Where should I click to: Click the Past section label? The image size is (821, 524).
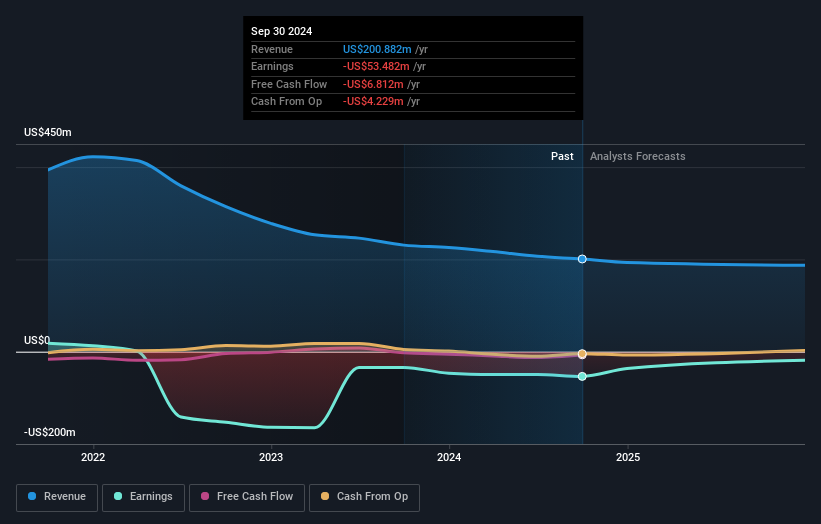pos(562,156)
